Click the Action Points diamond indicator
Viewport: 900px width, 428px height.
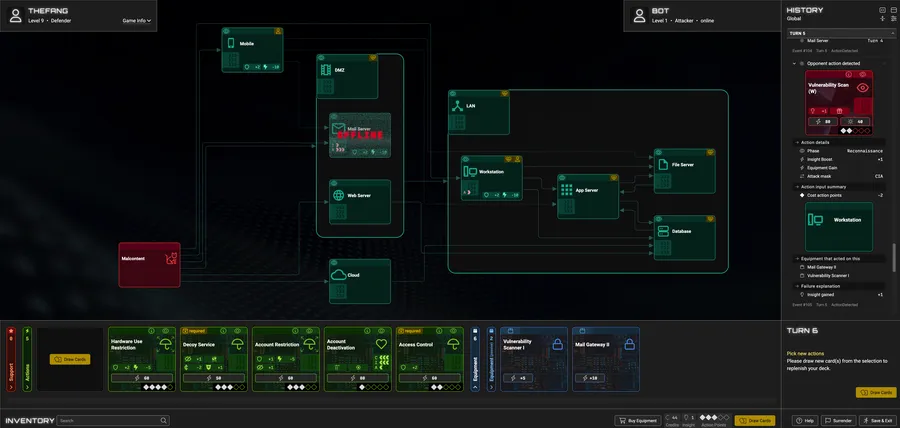(714, 418)
